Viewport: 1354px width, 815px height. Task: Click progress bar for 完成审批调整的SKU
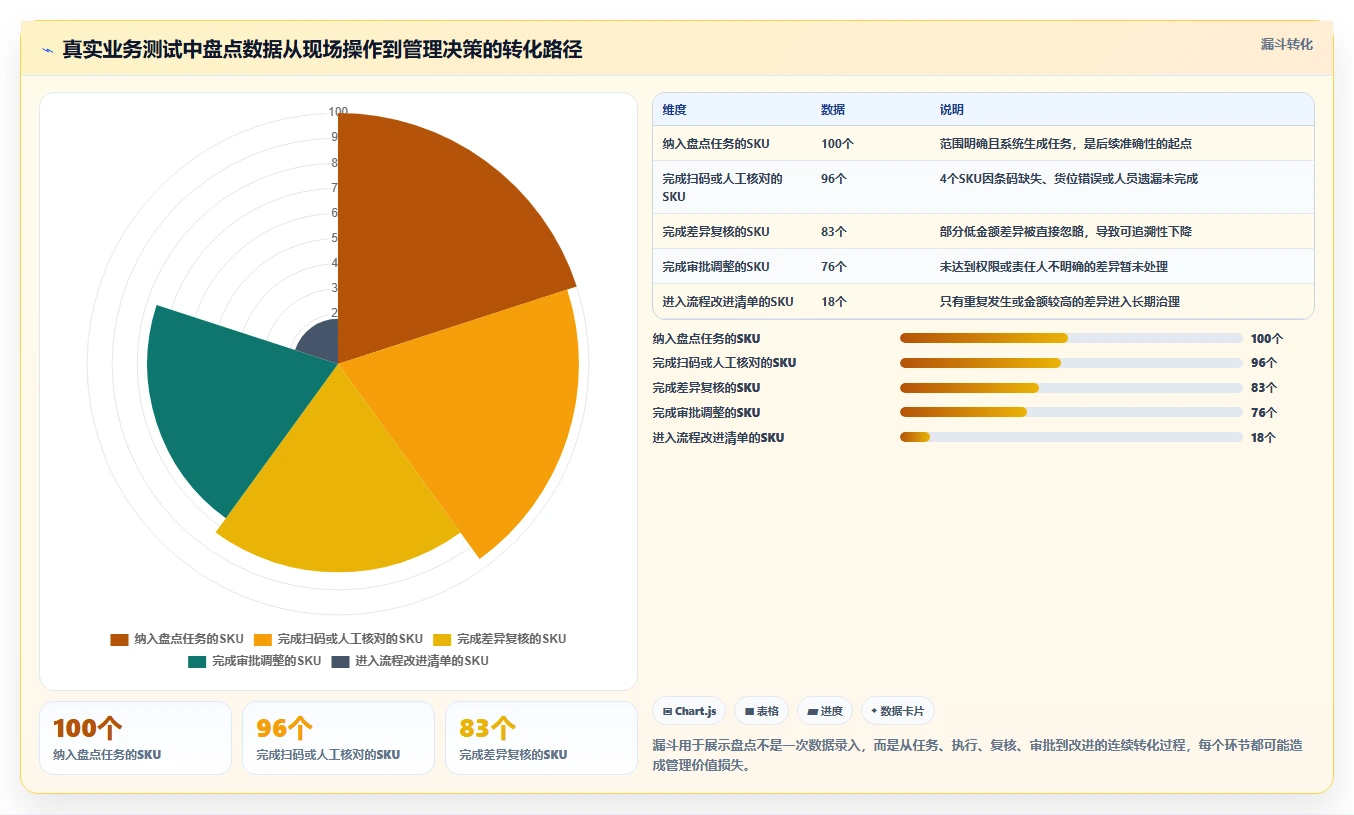coord(1071,412)
